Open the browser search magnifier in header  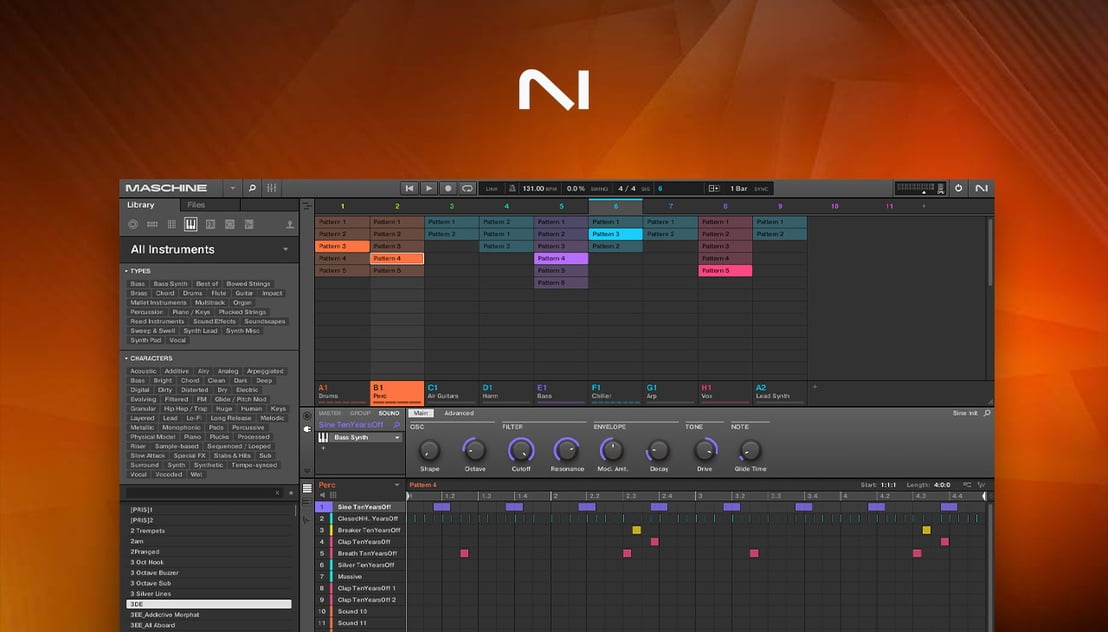pyautogui.click(x=252, y=188)
